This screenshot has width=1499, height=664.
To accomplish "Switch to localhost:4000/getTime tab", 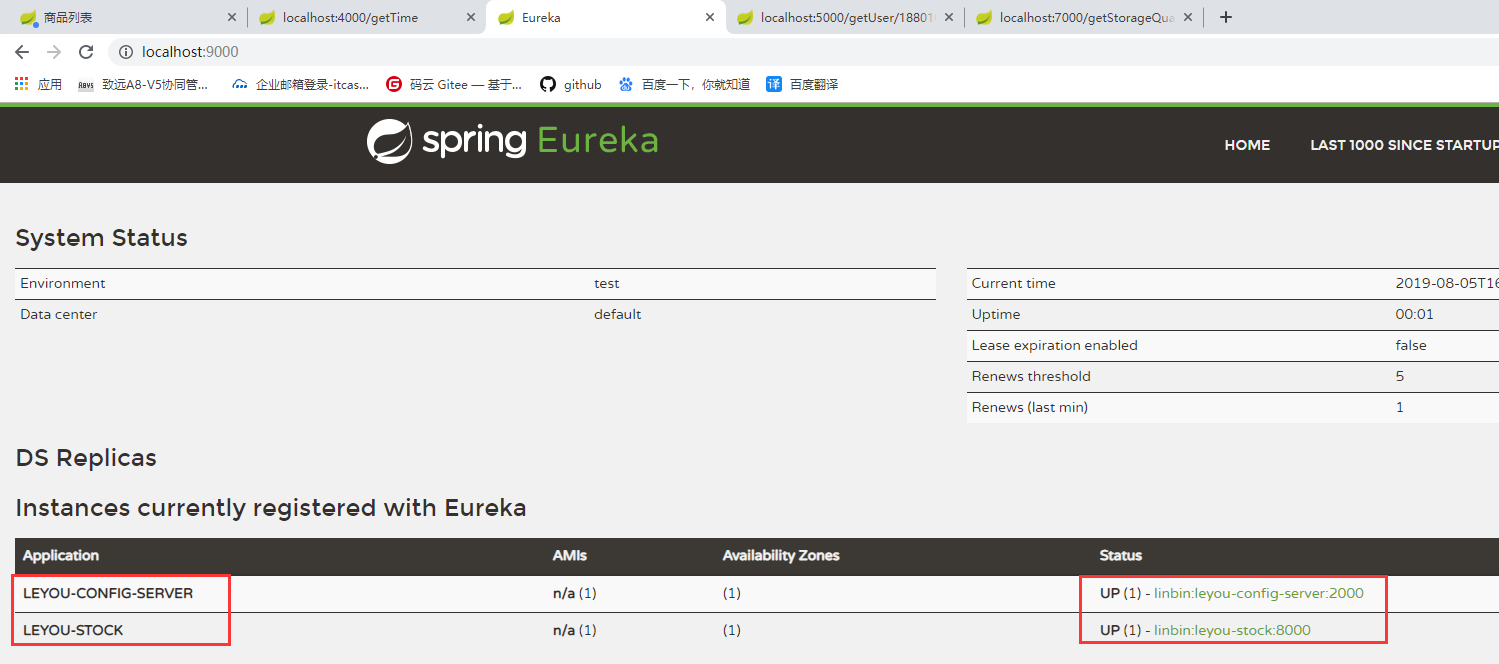I will click(366, 18).
